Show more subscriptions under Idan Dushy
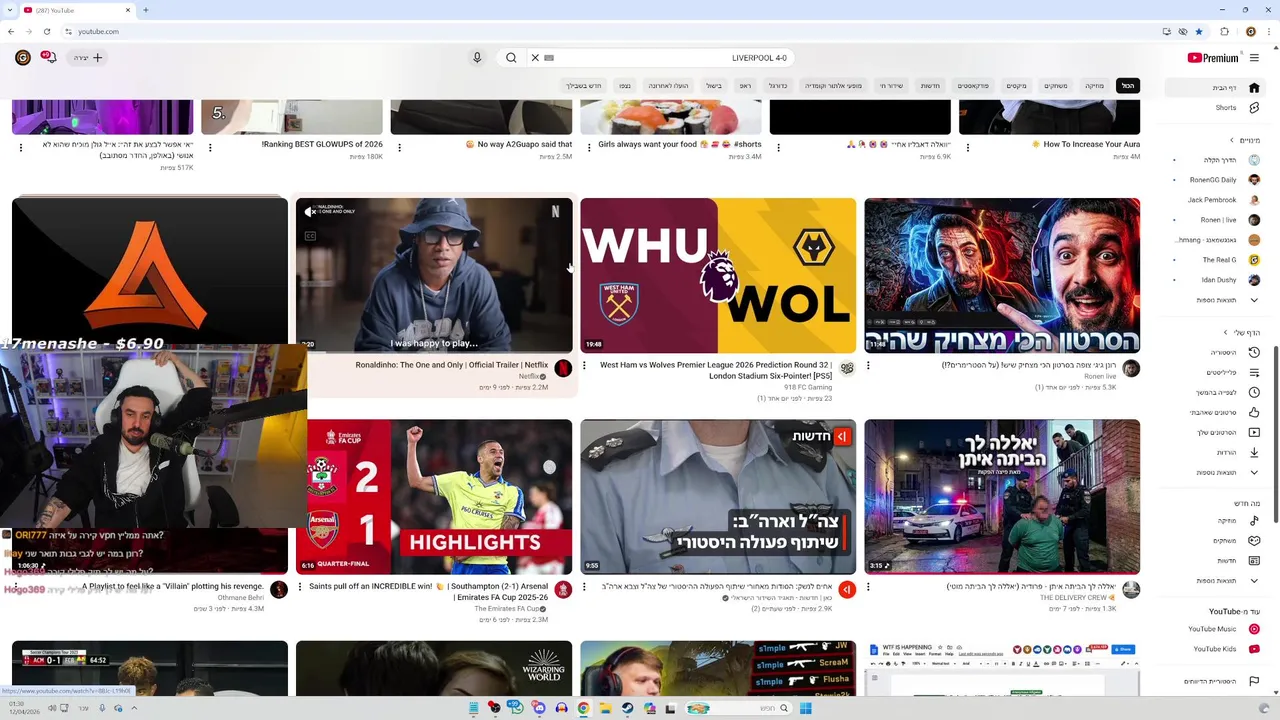 pos(1215,300)
